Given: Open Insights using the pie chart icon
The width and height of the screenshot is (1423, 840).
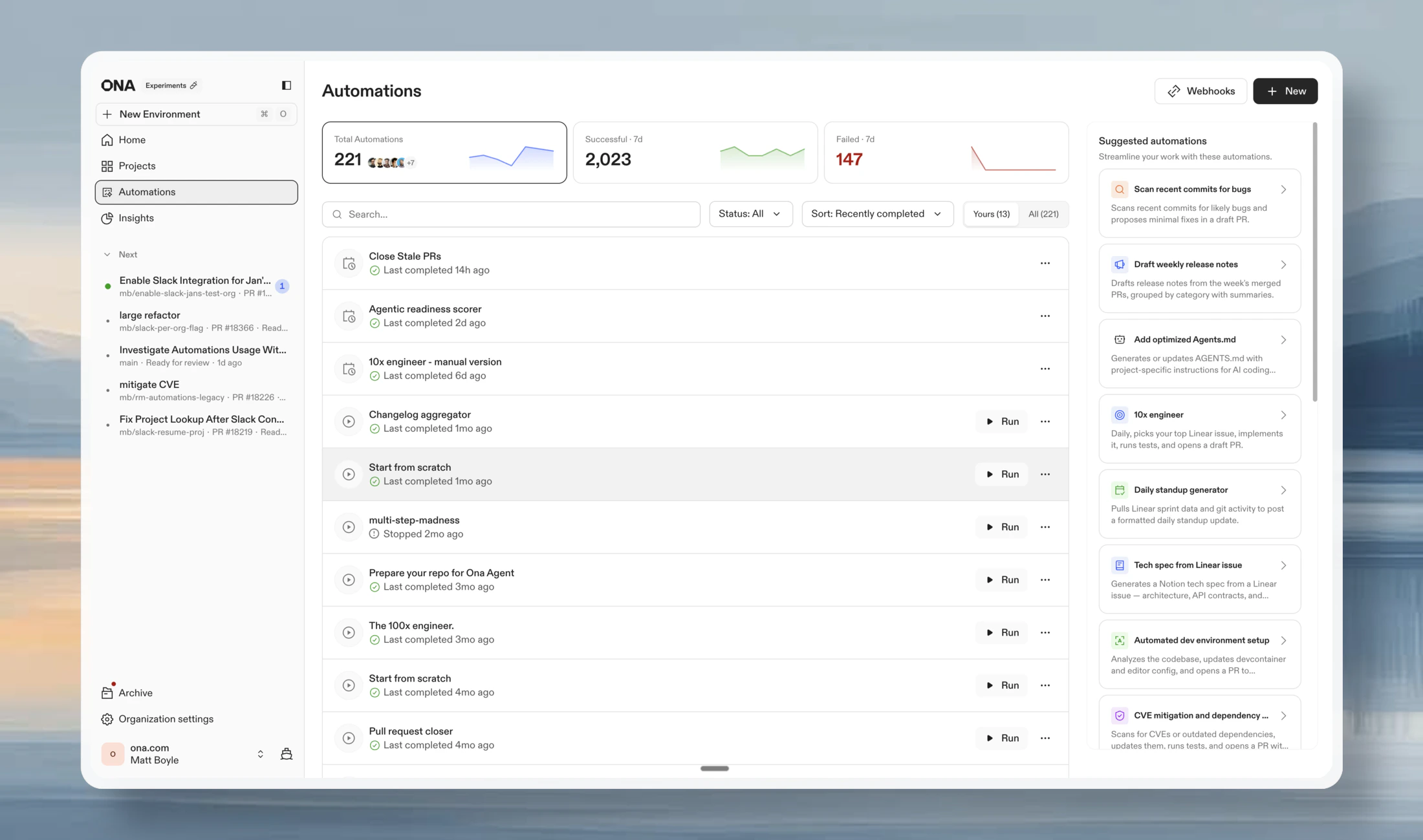Looking at the screenshot, I should pyautogui.click(x=107, y=218).
